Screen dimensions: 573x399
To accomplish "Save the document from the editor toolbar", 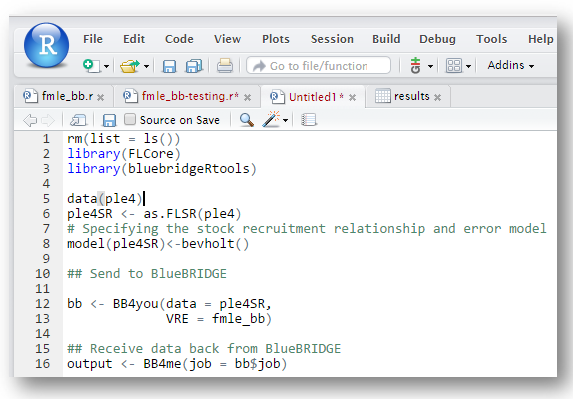I will (109, 120).
